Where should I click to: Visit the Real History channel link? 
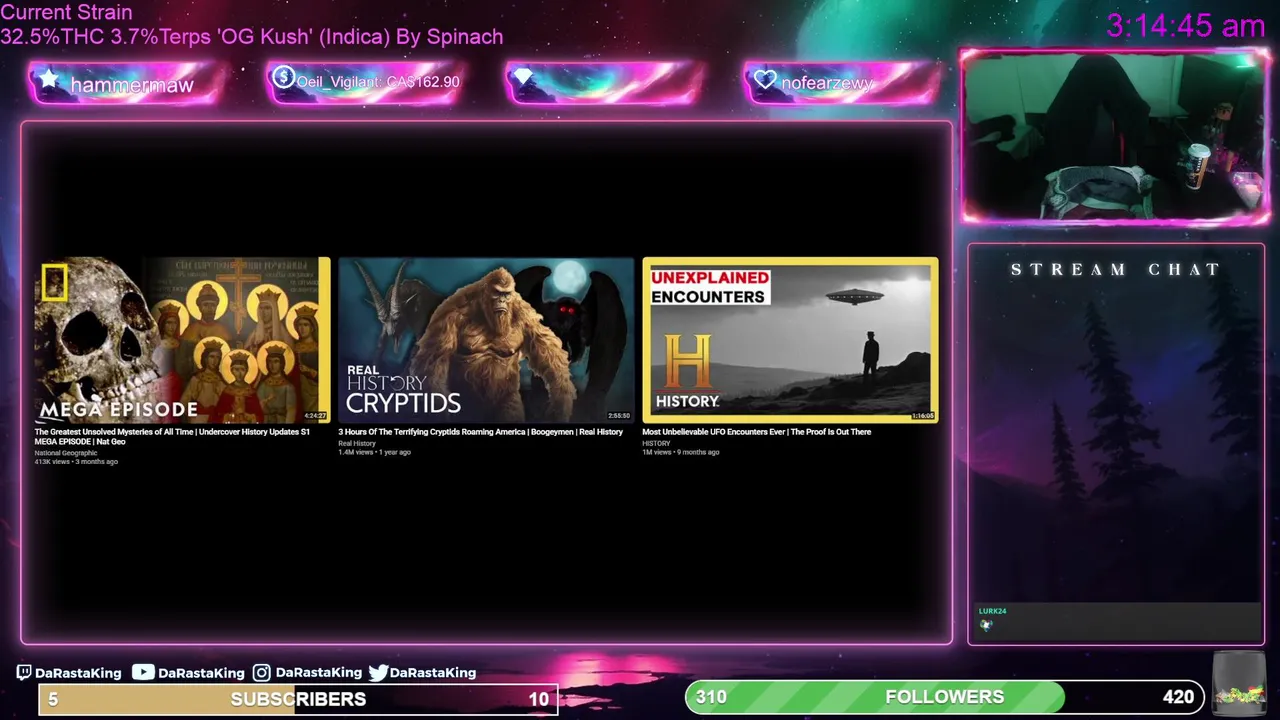tap(357, 443)
